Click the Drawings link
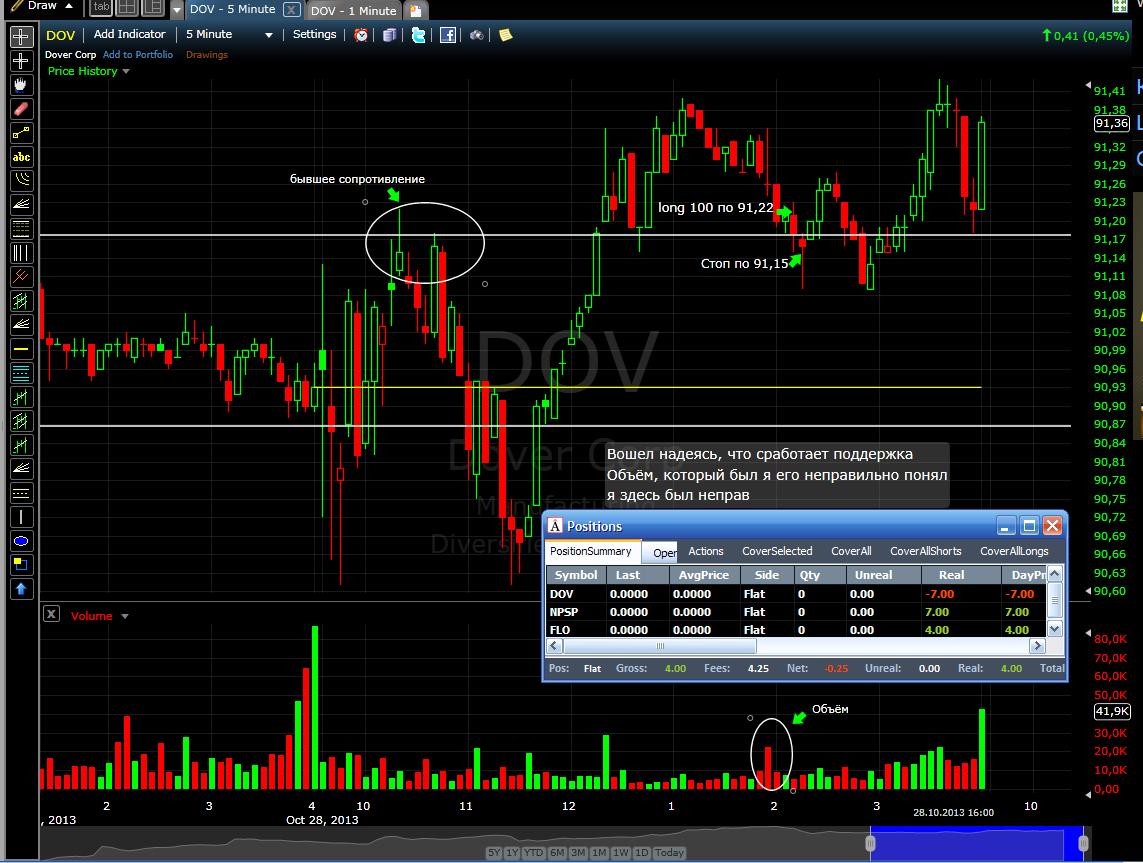Image resolution: width=1143 pixels, height=863 pixels. [206, 55]
